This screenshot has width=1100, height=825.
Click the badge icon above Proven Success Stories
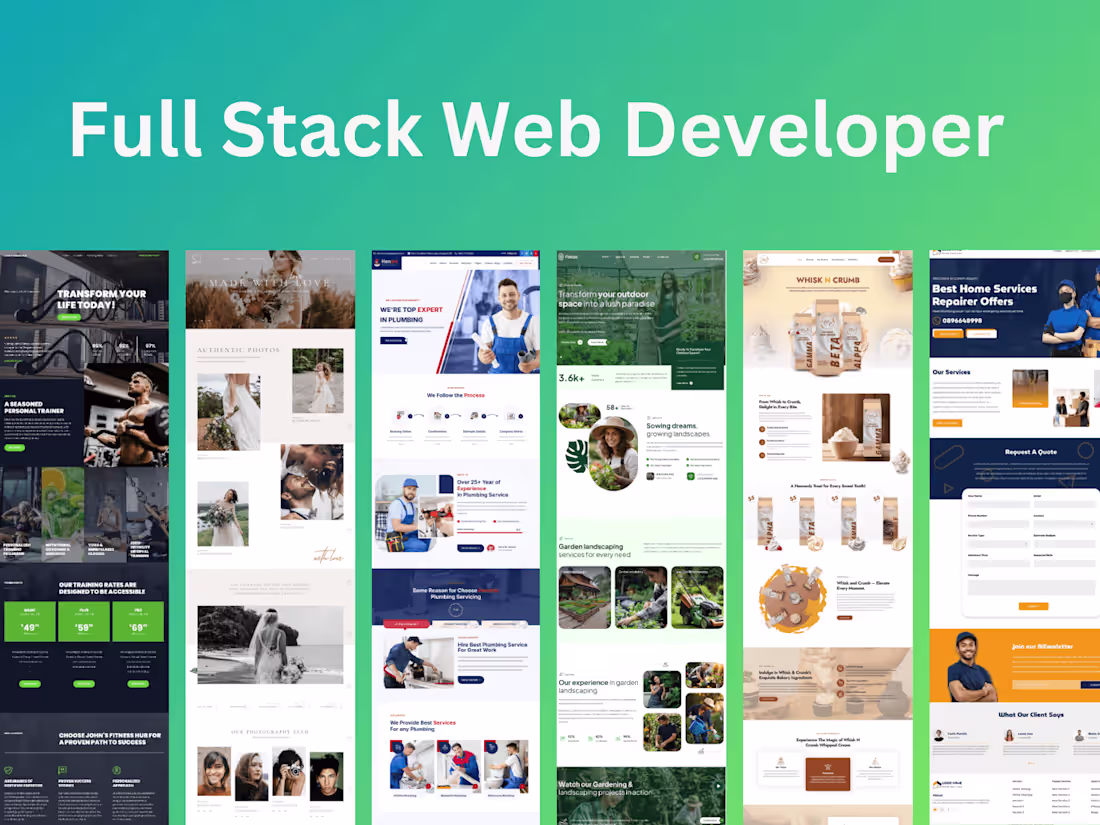click(62, 770)
